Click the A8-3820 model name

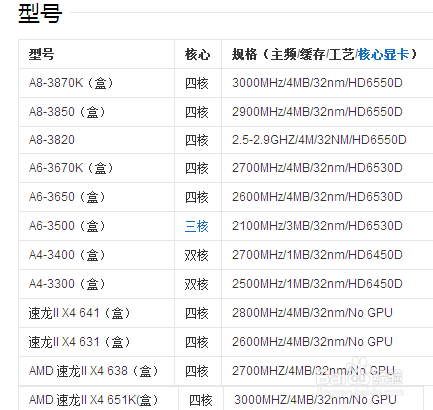click(x=52, y=140)
